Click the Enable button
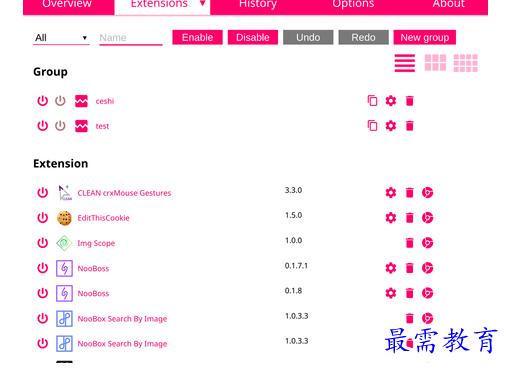Image resolution: width=506 pixels, height=372 pixels. tap(197, 37)
